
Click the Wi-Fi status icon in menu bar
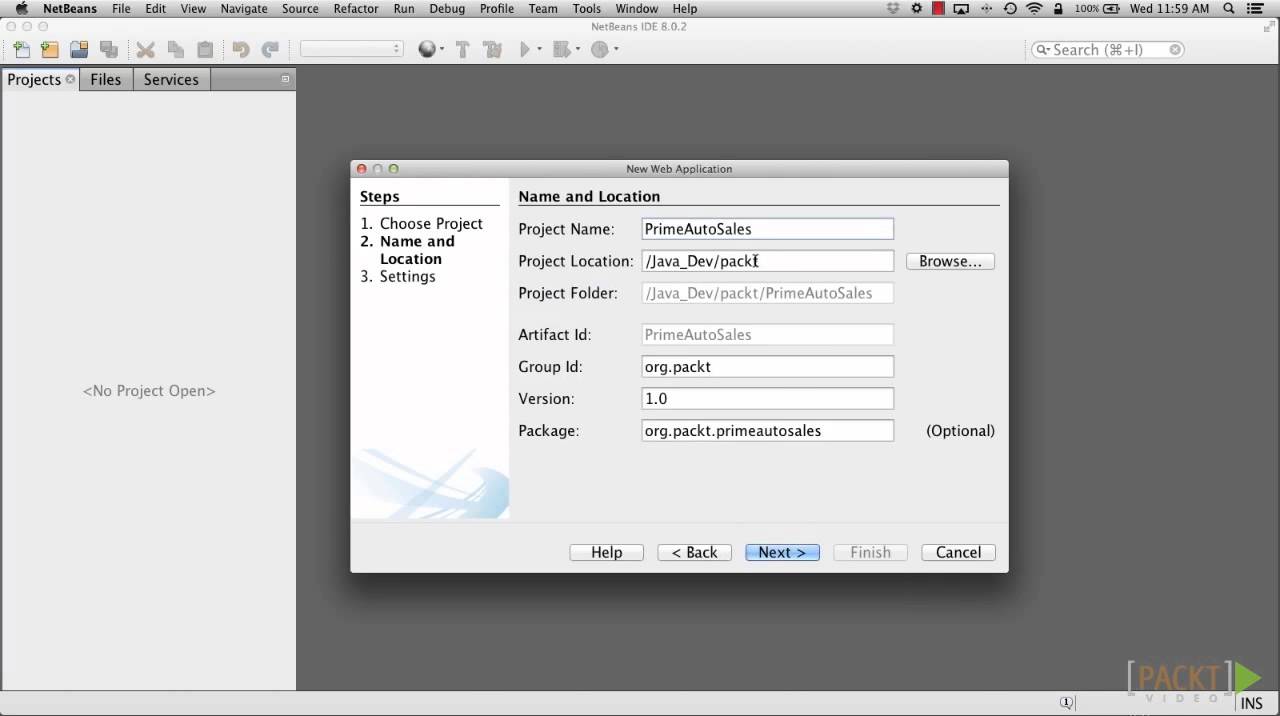click(x=1034, y=9)
